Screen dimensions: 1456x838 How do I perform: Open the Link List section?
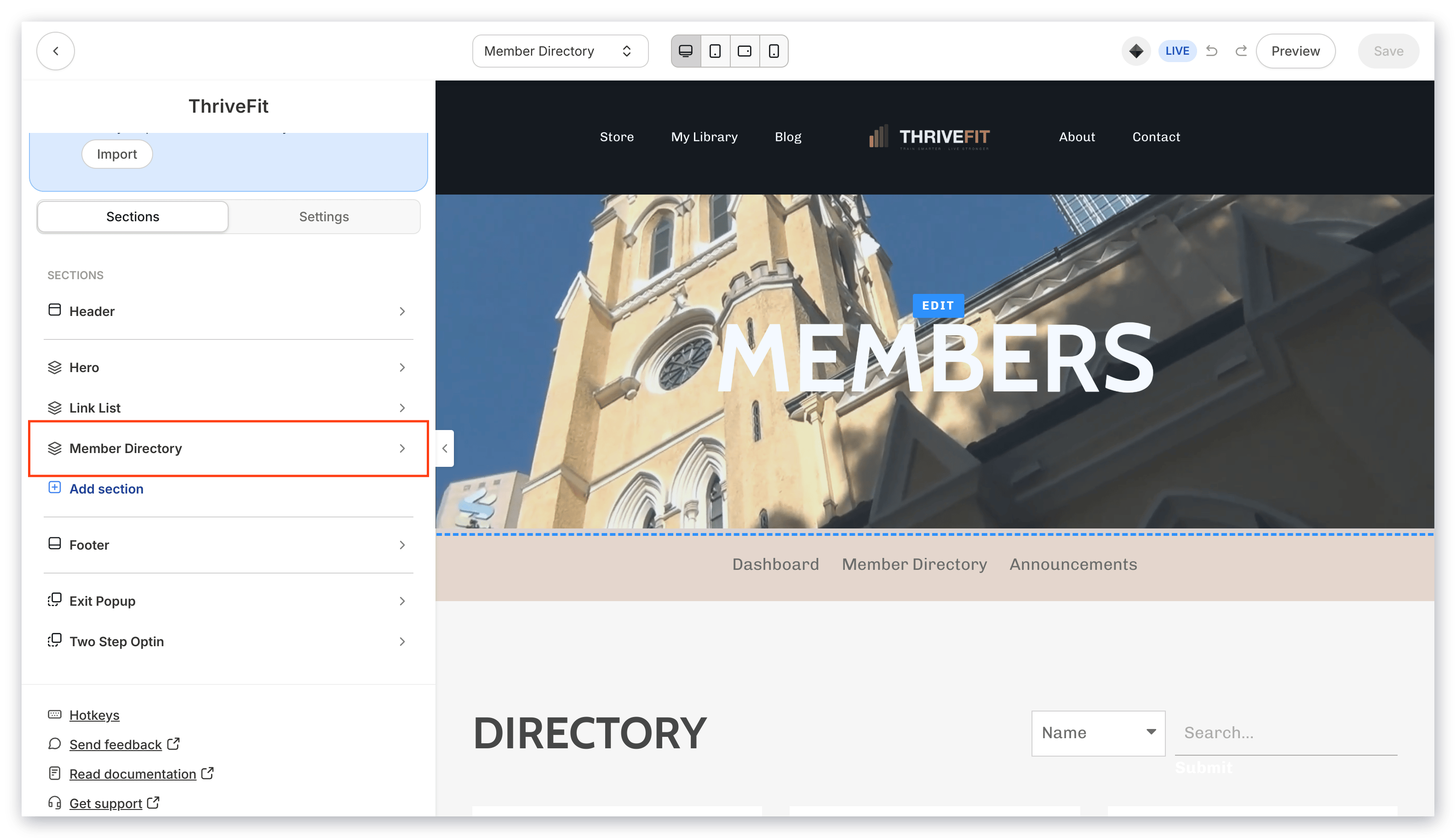[228, 408]
